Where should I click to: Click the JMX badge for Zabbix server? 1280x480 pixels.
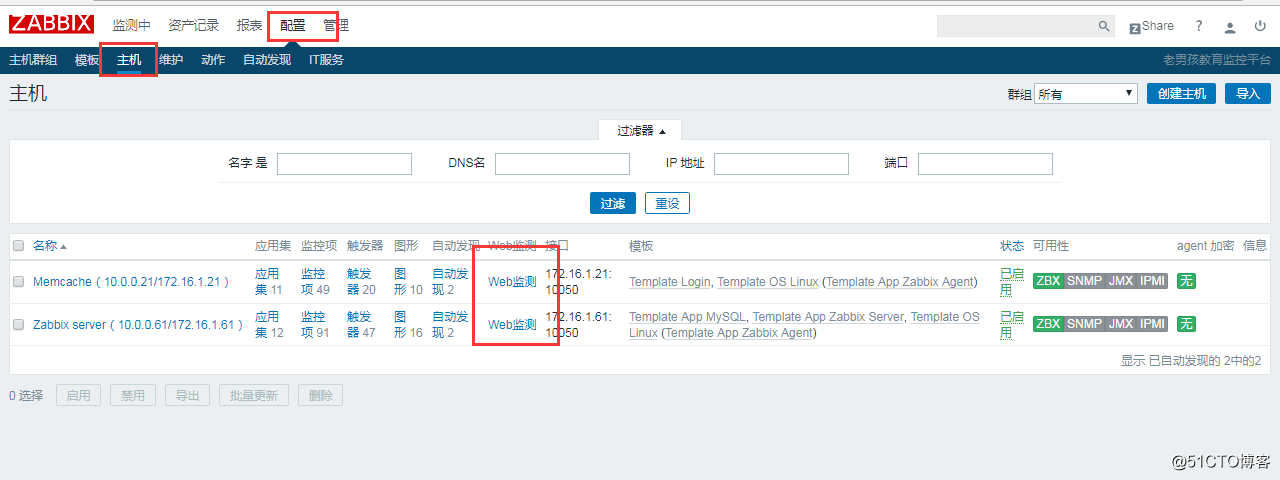coord(1120,324)
